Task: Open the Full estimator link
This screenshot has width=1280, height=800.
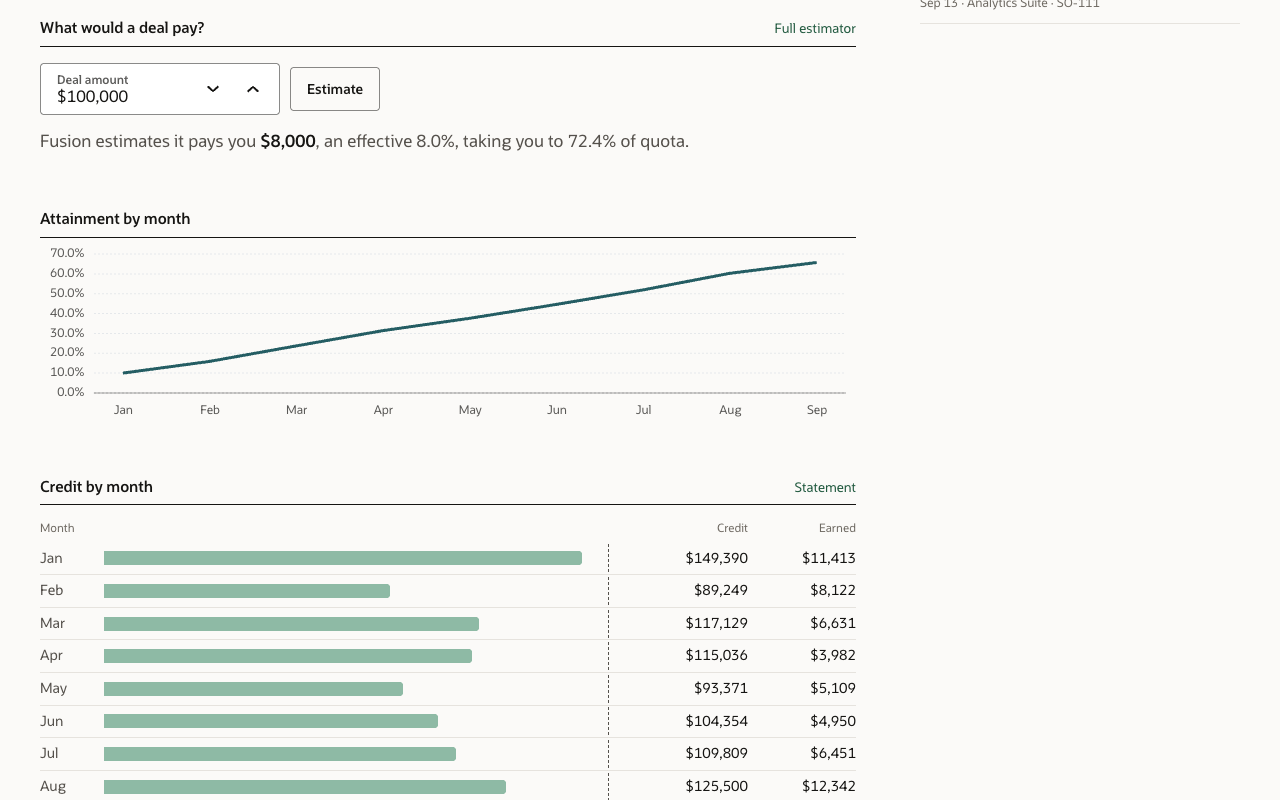Action: click(815, 28)
